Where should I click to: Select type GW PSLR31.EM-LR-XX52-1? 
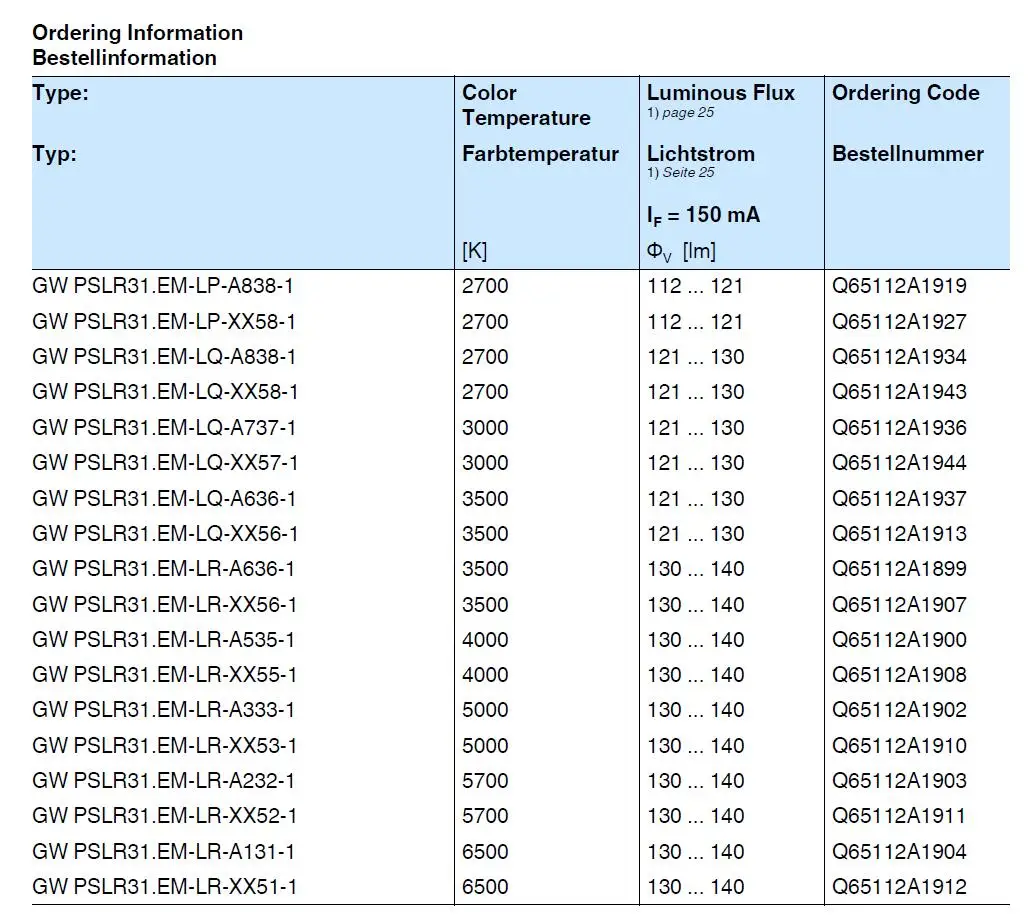(164, 816)
